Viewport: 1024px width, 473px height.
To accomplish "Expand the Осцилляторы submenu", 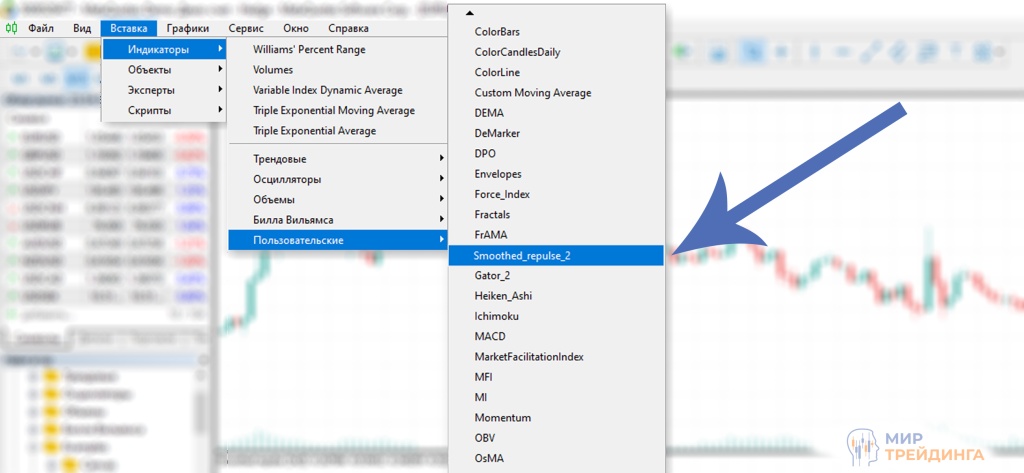I will (x=287, y=179).
